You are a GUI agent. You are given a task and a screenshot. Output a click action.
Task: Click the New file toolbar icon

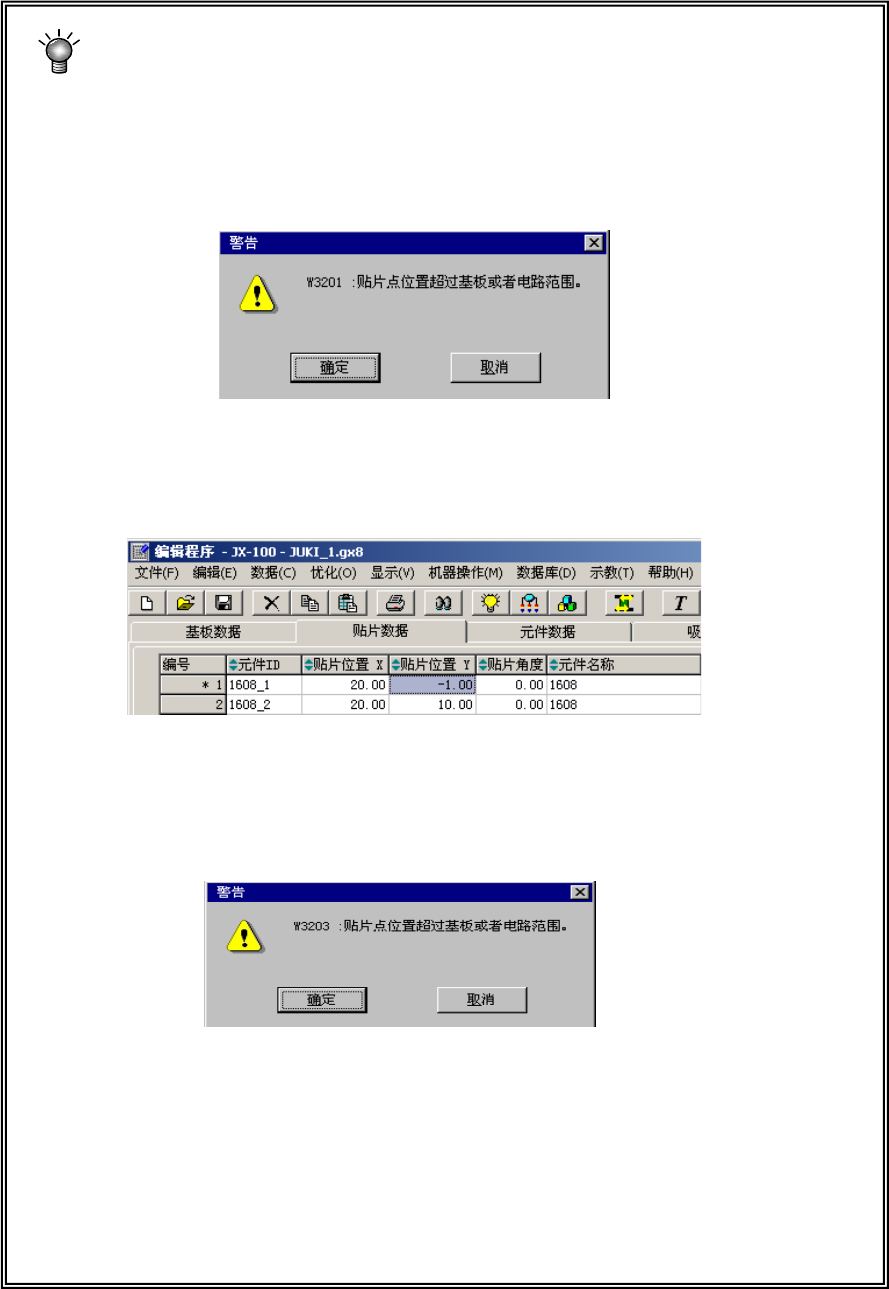pyautogui.click(x=147, y=603)
